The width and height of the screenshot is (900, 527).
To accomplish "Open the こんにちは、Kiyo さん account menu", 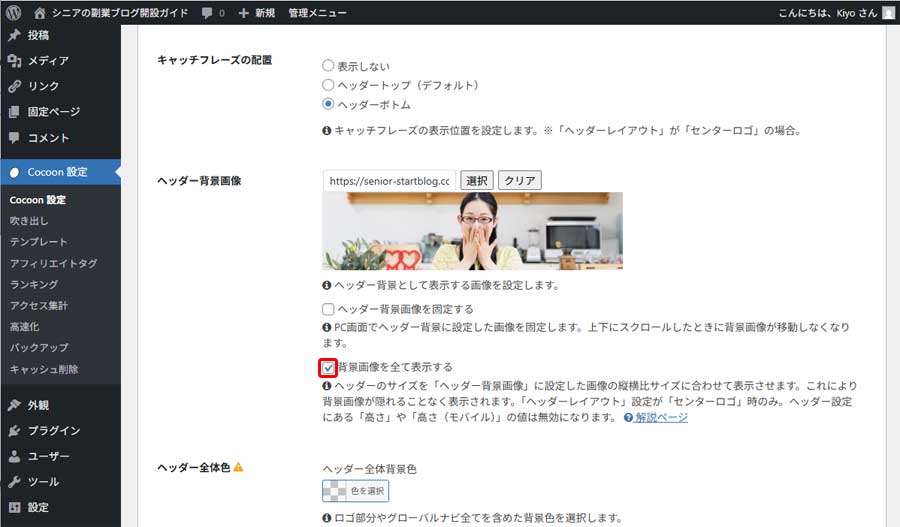I will (x=827, y=13).
